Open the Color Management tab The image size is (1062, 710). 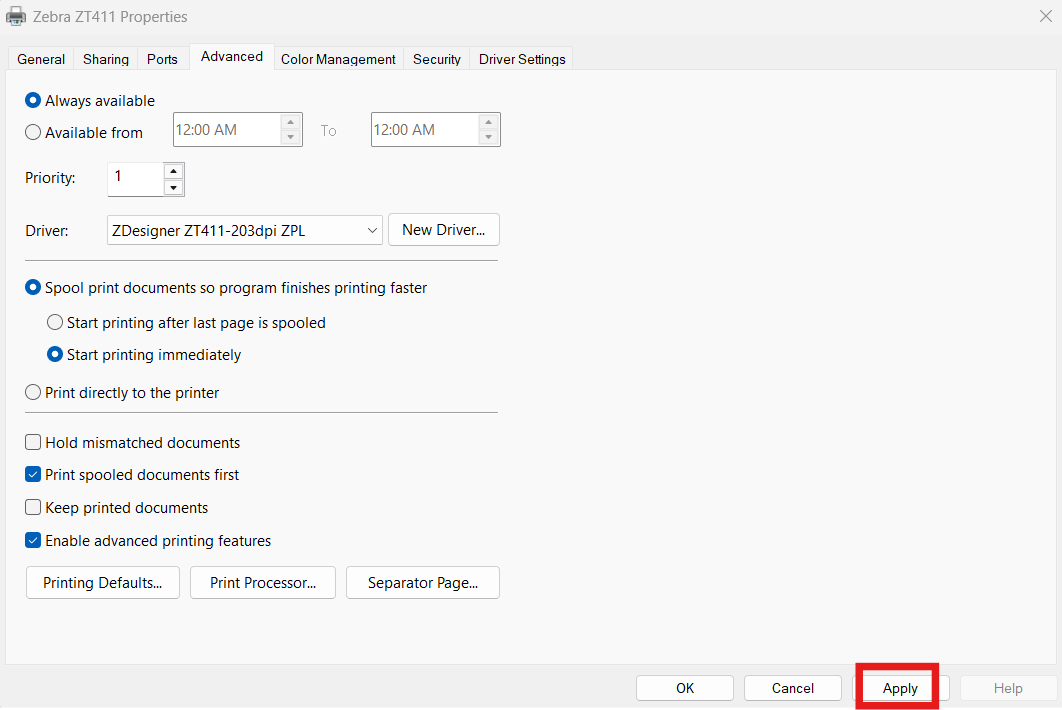tap(338, 59)
